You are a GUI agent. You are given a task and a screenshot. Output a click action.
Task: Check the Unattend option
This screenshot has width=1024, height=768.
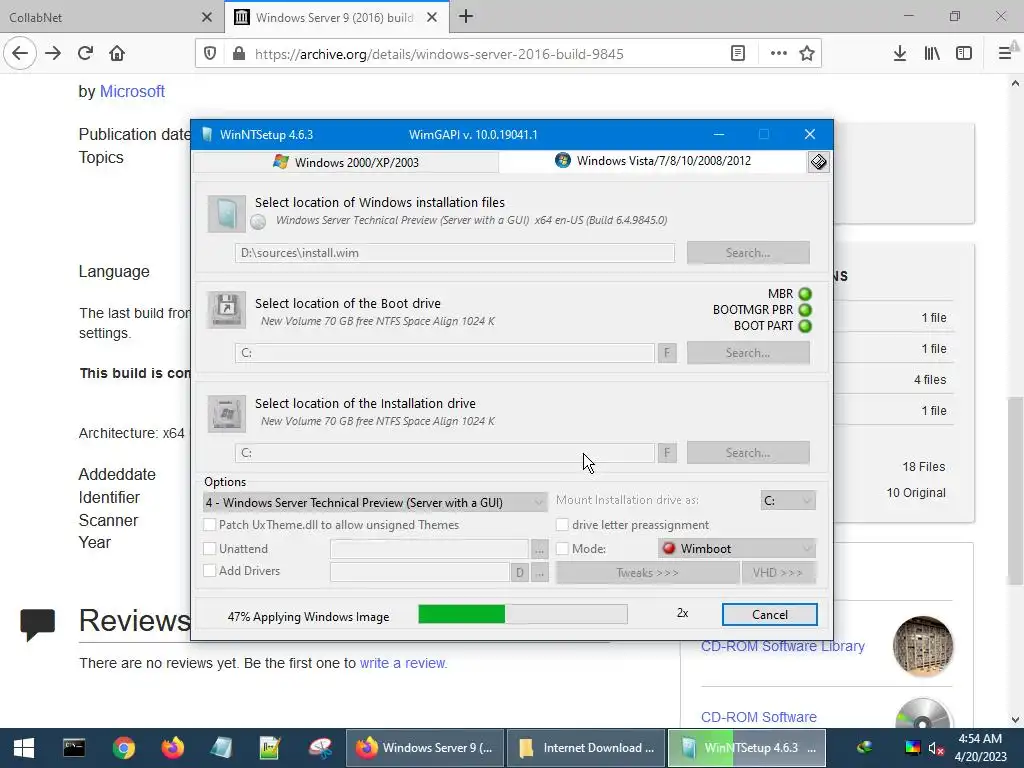click(210, 549)
